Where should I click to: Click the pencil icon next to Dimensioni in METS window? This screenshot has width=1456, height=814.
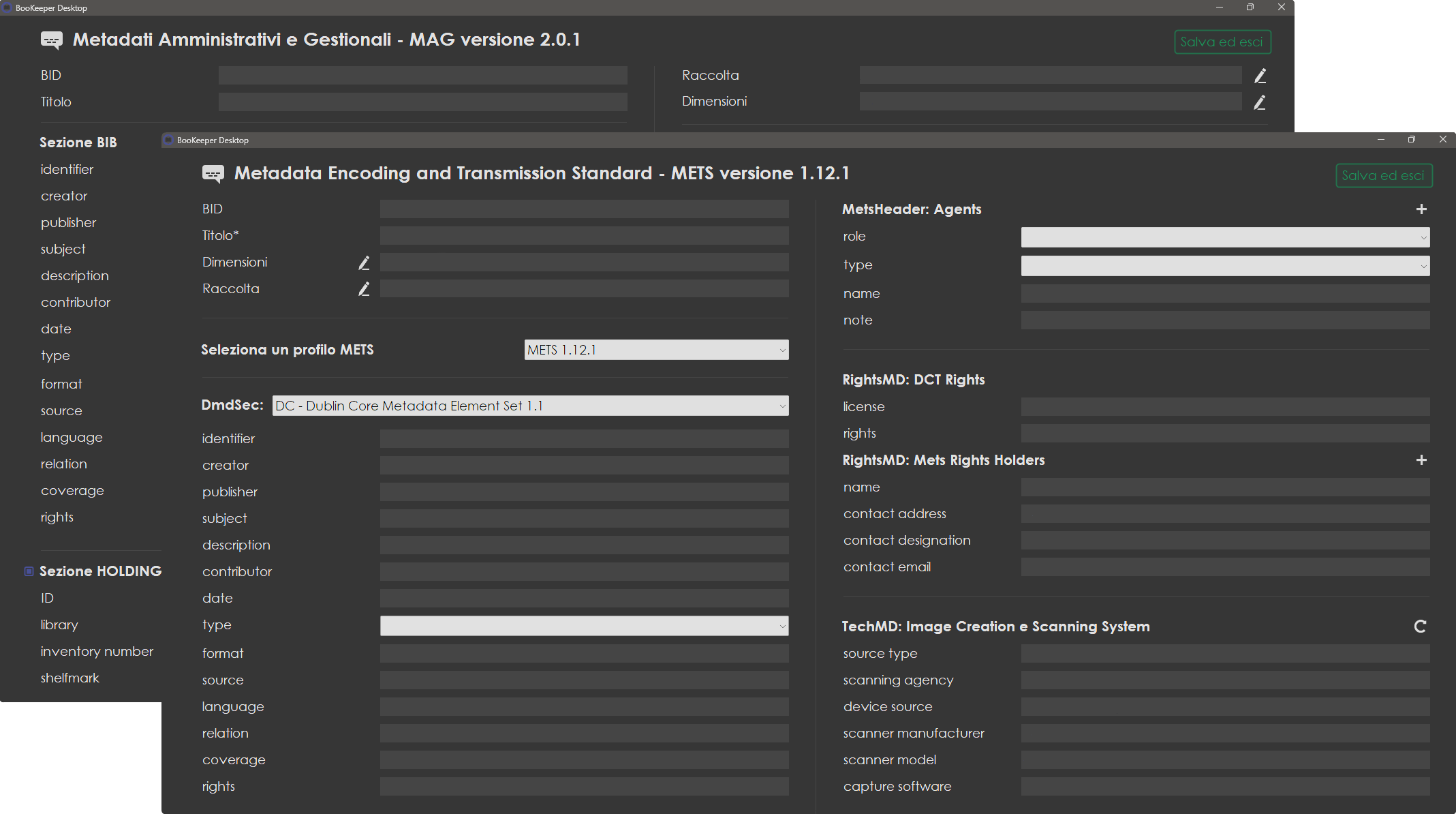pos(365,262)
